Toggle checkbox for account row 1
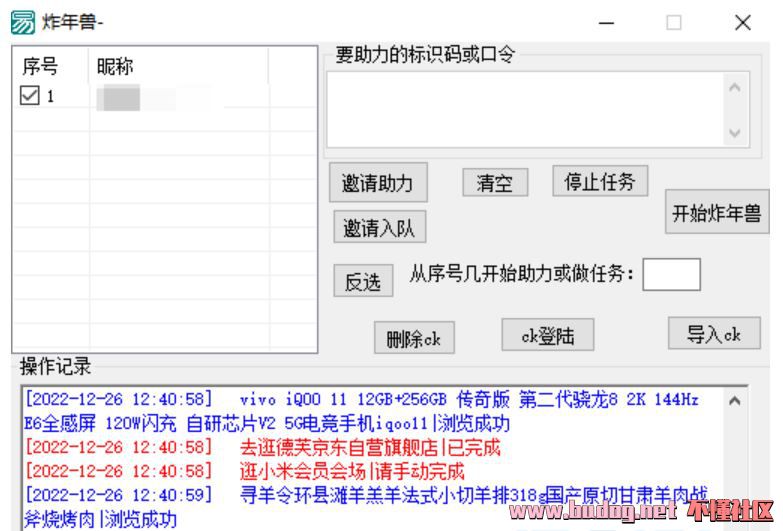 (x=30, y=96)
